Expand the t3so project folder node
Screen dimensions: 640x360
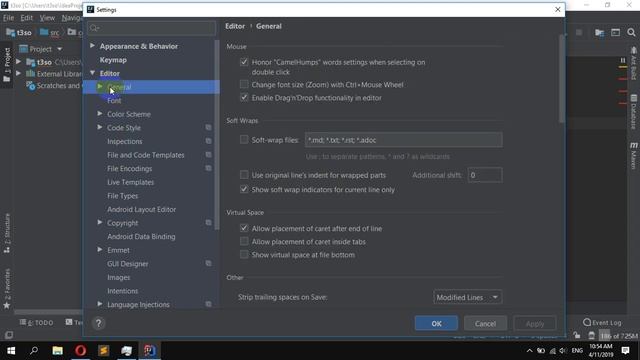click(19, 62)
